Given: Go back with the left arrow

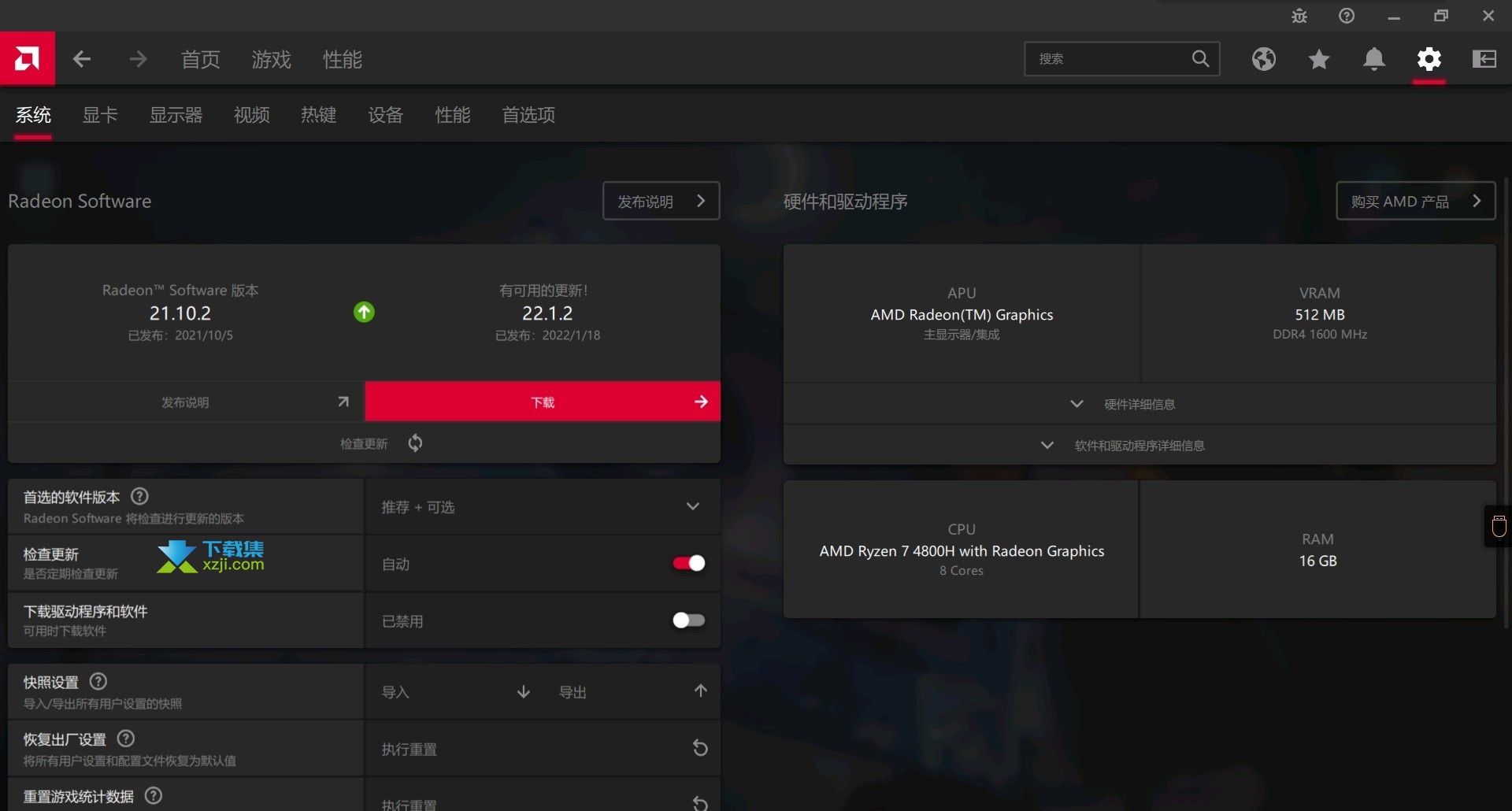Looking at the screenshot, I should 82,59.
